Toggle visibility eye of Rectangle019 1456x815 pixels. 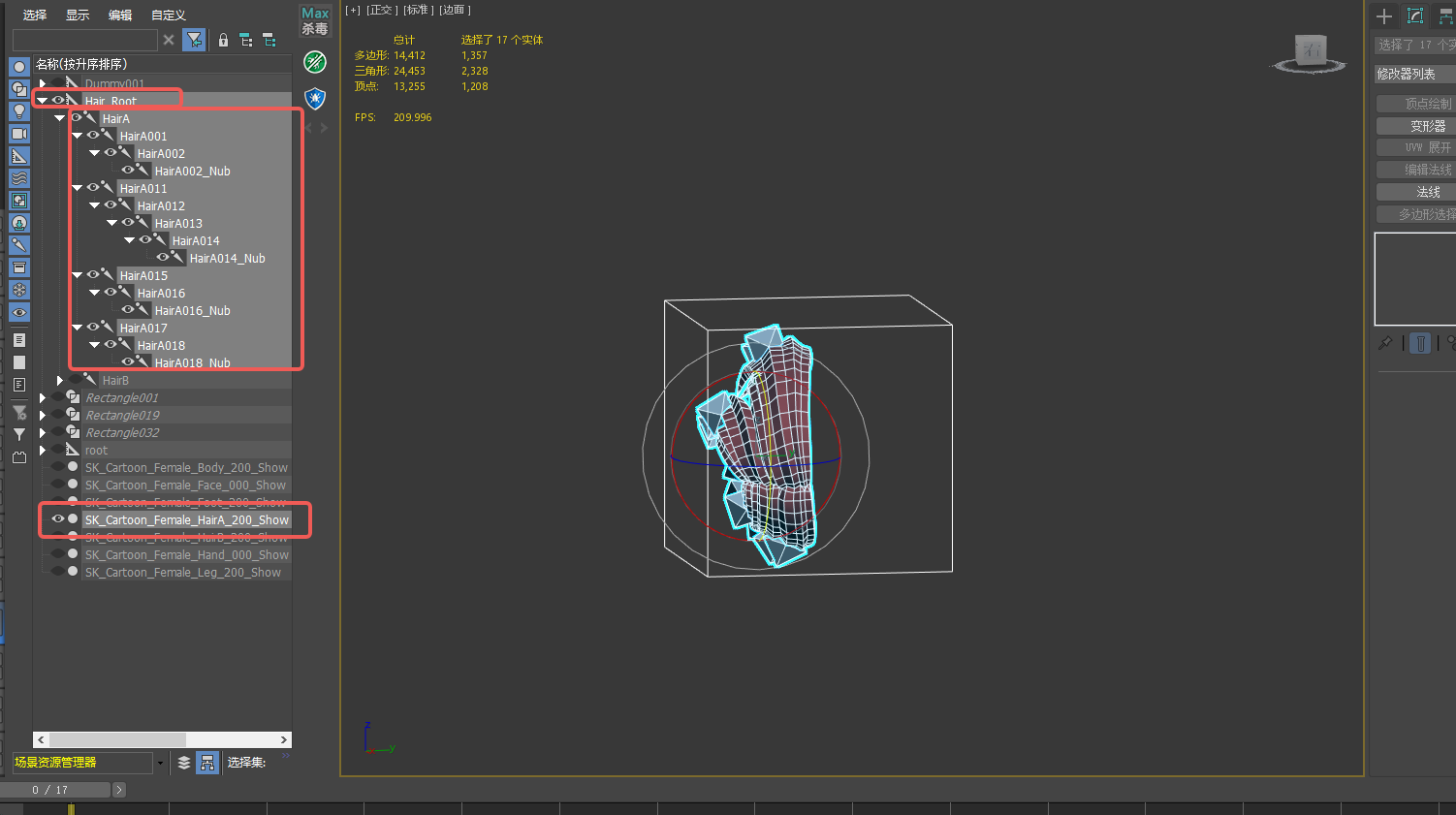point(58,415)
